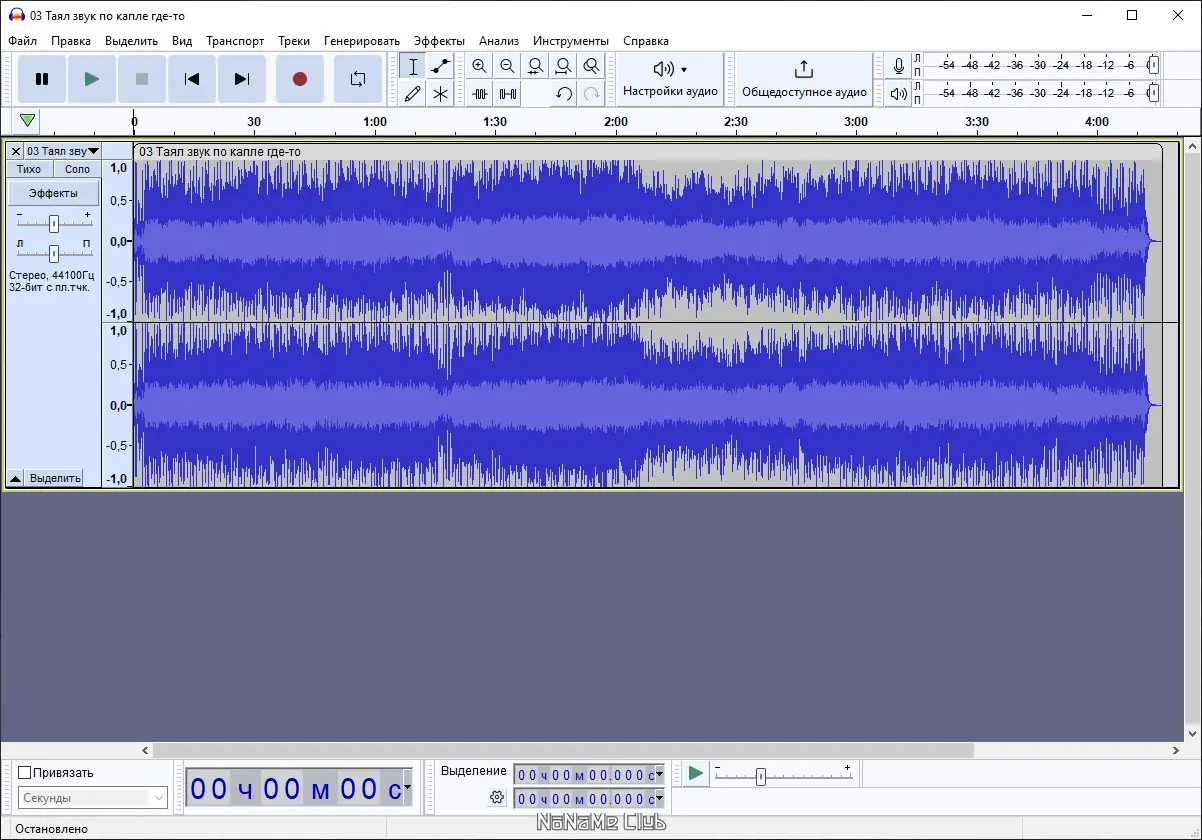
Task: Open the selection start format dropdown
Action: tap(660, 775)
